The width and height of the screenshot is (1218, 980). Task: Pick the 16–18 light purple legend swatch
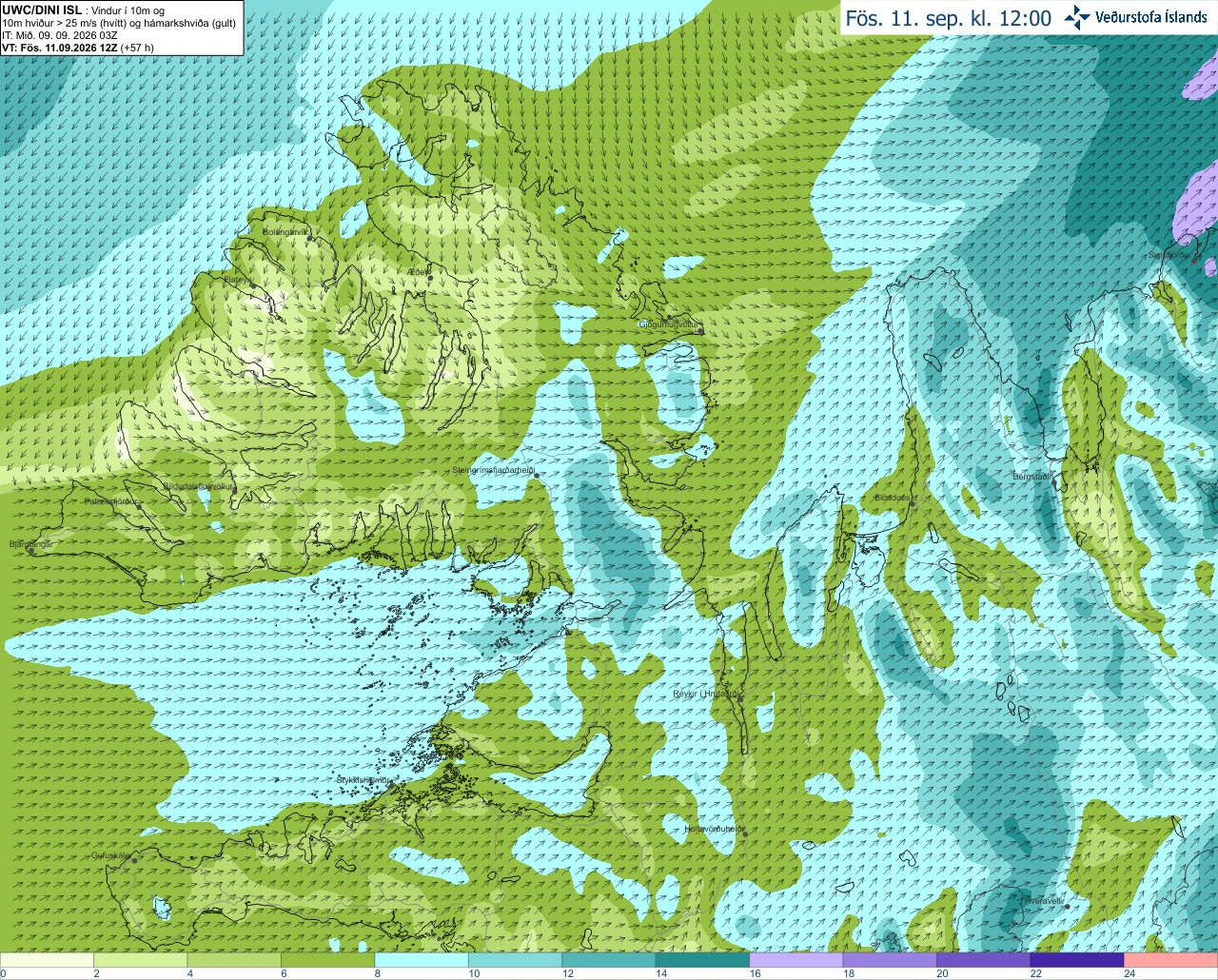coord(796,960)
